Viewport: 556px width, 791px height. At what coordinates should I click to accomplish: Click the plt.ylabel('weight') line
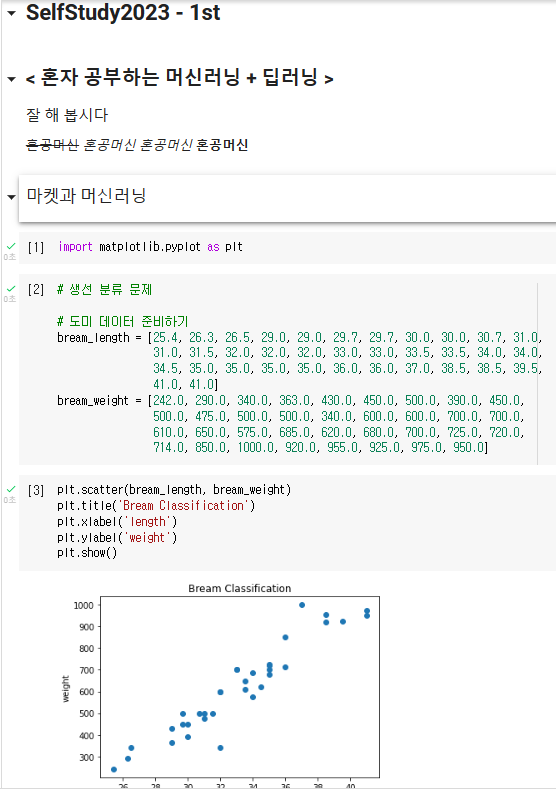(x=117, y=538)
